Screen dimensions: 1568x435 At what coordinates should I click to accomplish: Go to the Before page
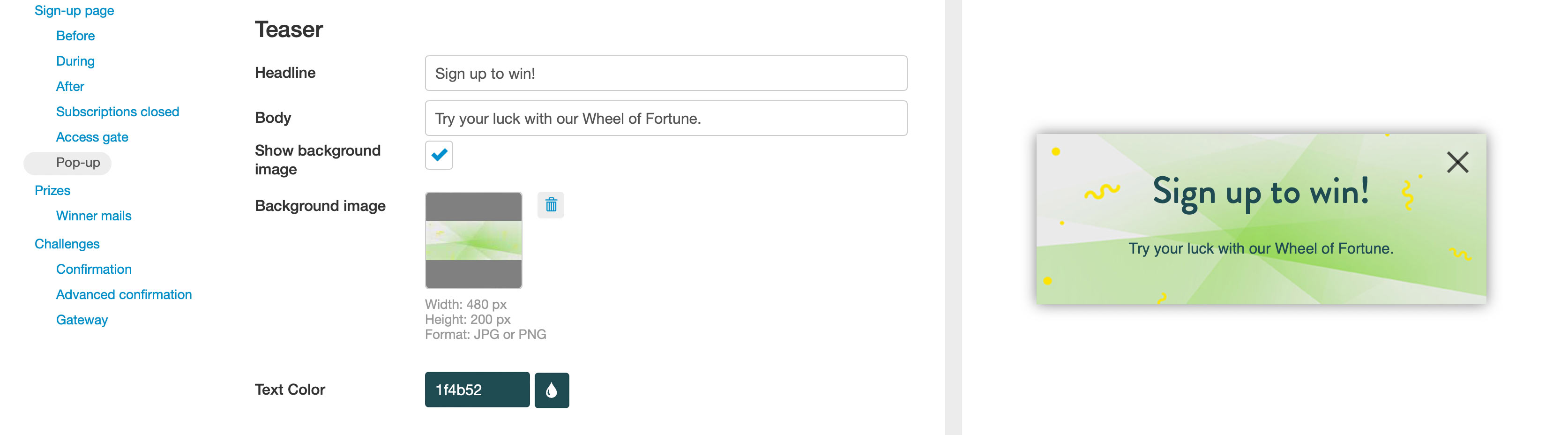point(75,36)
